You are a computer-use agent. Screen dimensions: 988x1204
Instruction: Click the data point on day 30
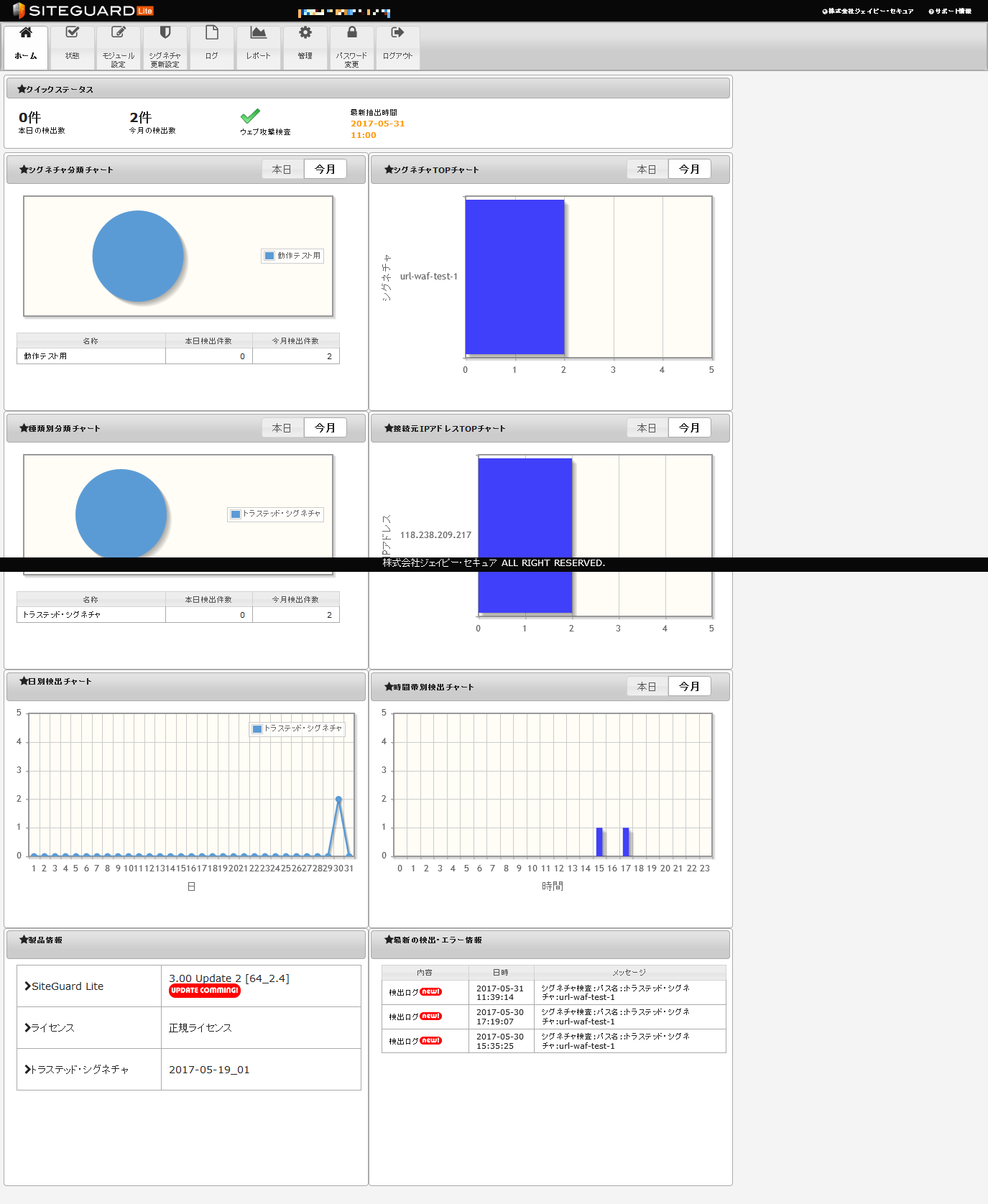(338, 799)
